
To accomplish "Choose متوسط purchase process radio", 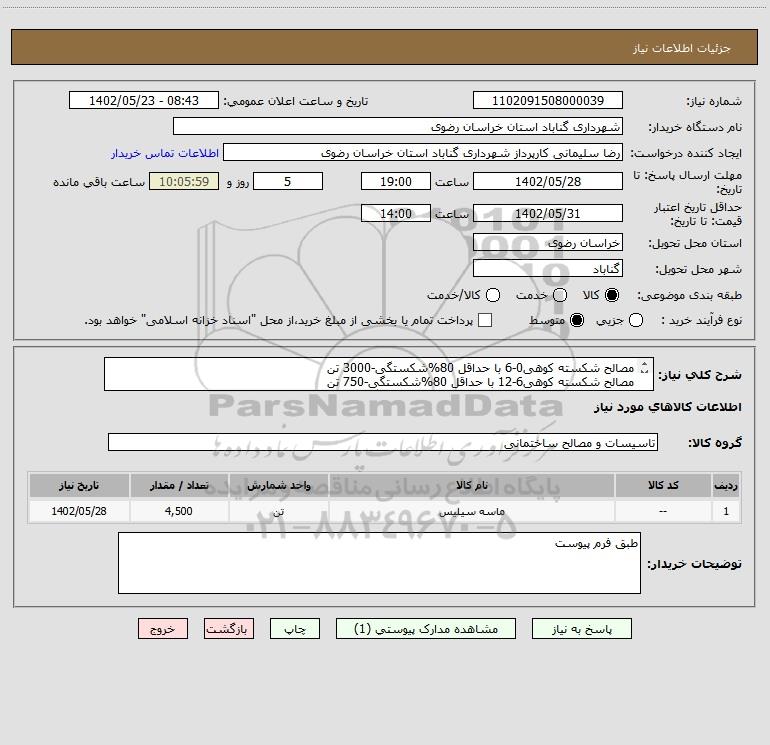I will (x=577, y=320).
